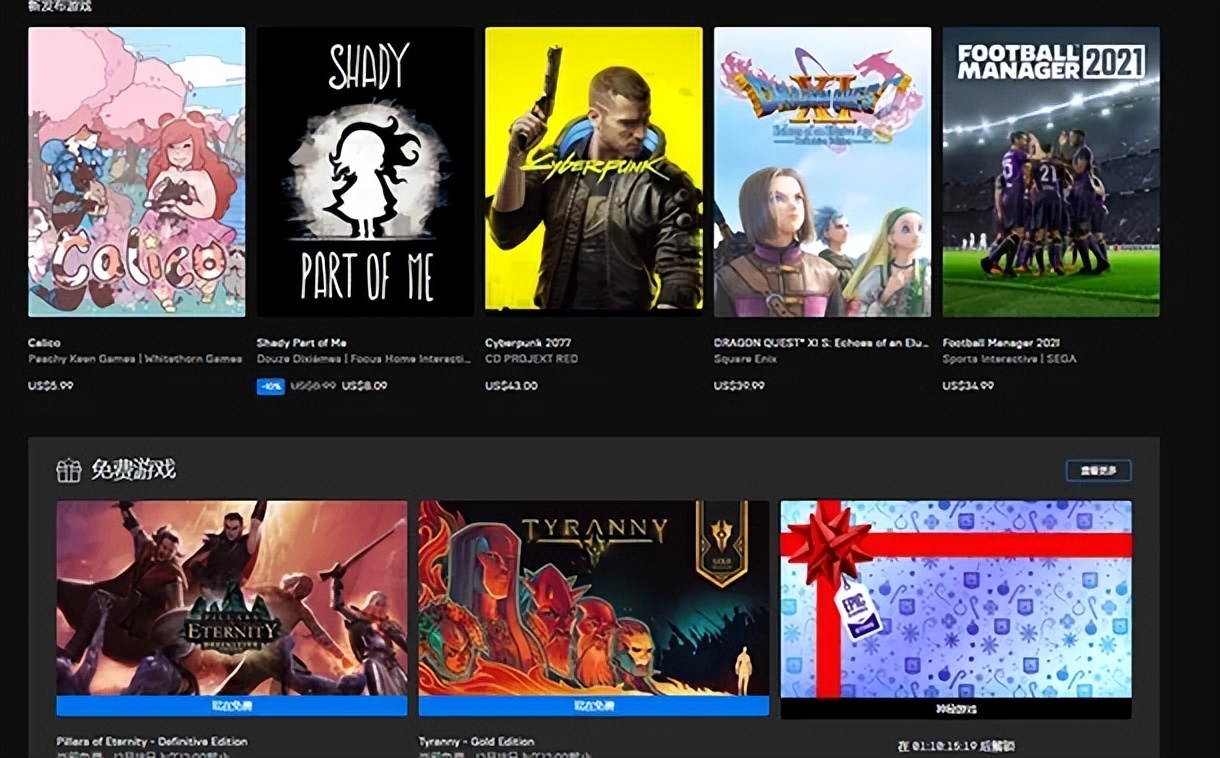Open the Shady Part of Me cover
The height and width of the screenshot is (758, 1220).
point(365,172)
